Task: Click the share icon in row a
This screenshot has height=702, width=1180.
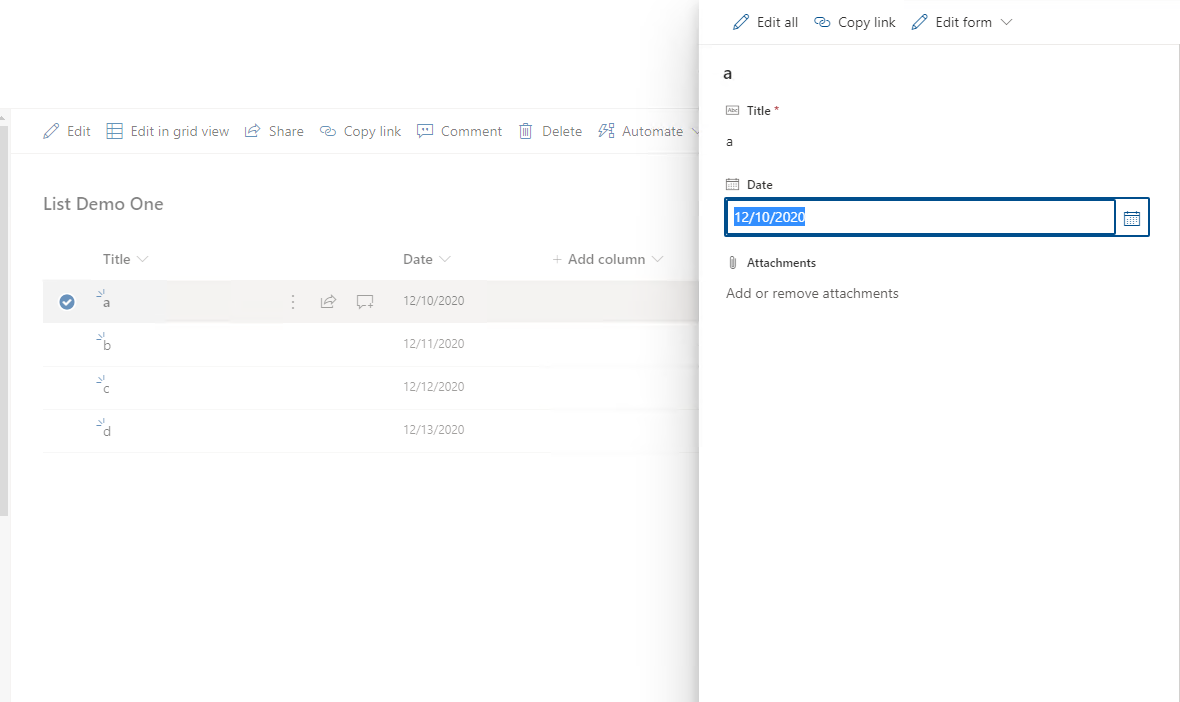Action: point(328,302)
